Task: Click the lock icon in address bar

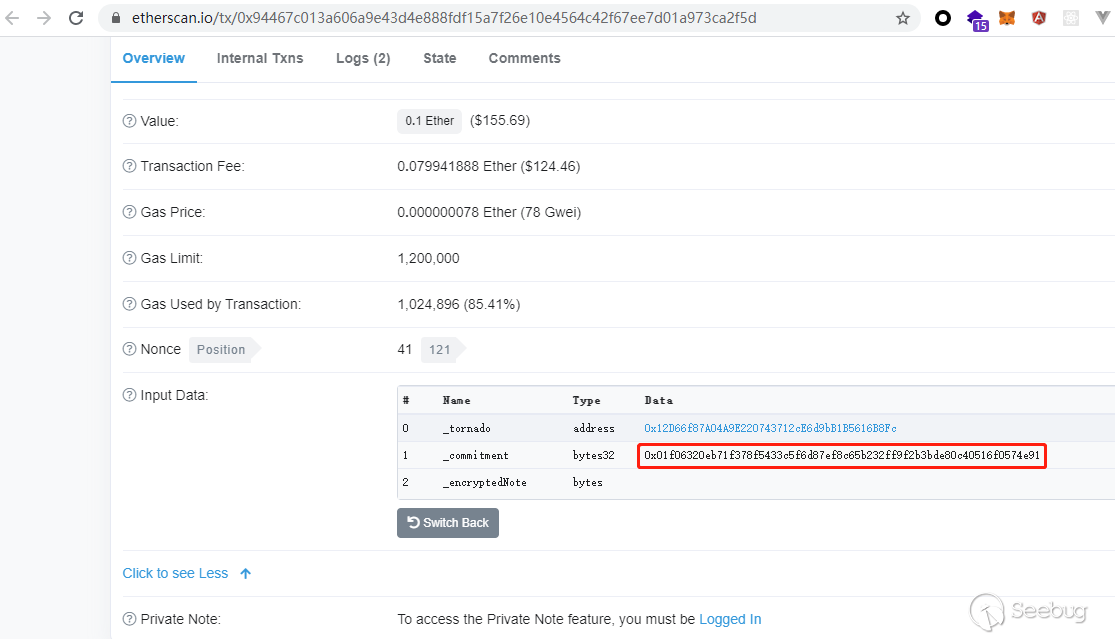Action: 115,18
